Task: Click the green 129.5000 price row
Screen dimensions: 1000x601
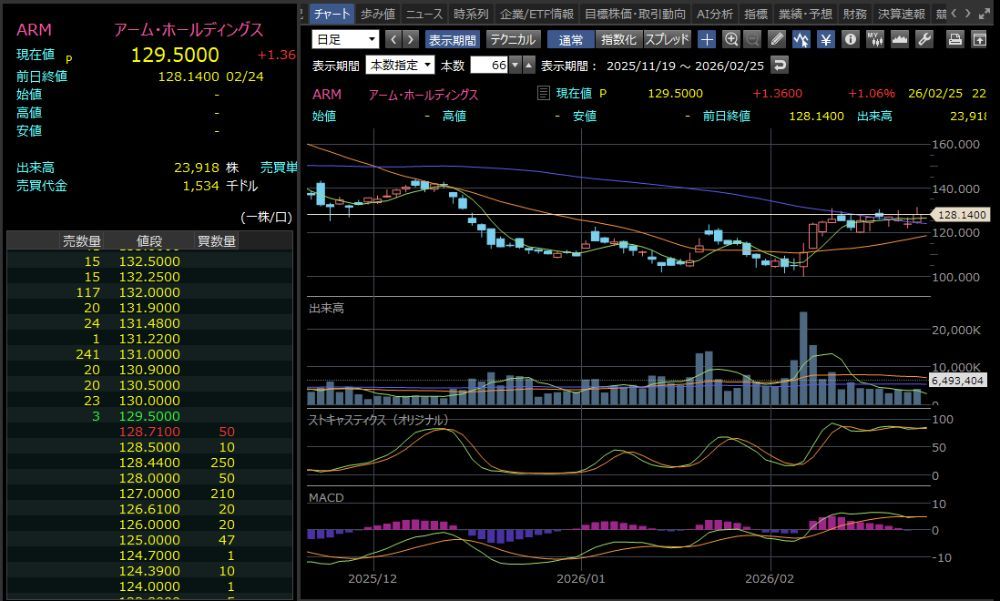Action: coord(149,416)
